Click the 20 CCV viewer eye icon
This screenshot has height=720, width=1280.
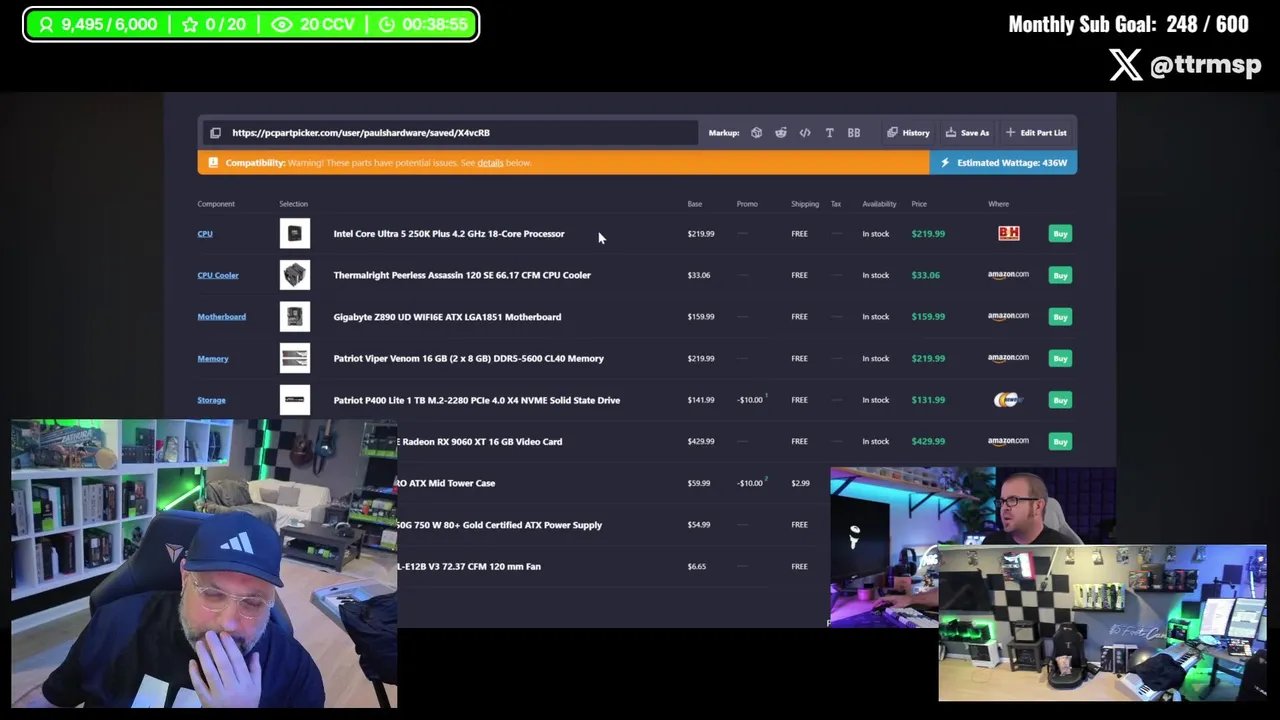282,25
